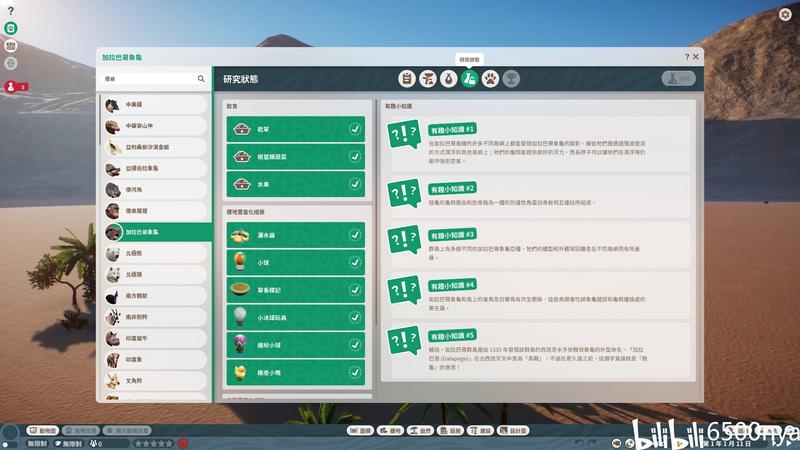Click the checkmark on the 水果 row
The height and width of the screenshot is (450, 800).
(355, 184)
